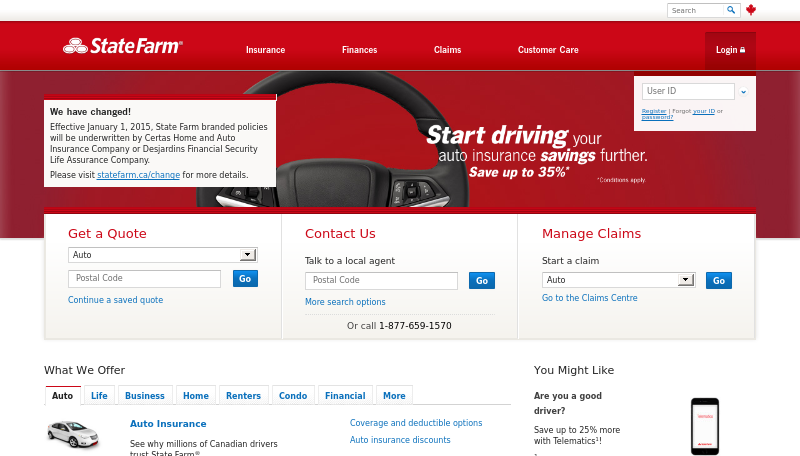
Task: Open the Get a Quote Auto dropdown
Action: click(x=163, y=255)
